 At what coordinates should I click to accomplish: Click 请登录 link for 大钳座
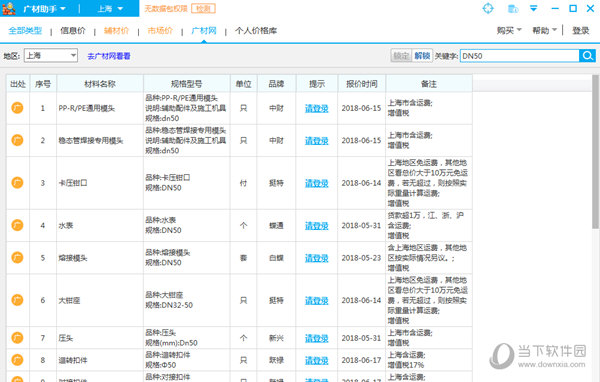[316, 300]
